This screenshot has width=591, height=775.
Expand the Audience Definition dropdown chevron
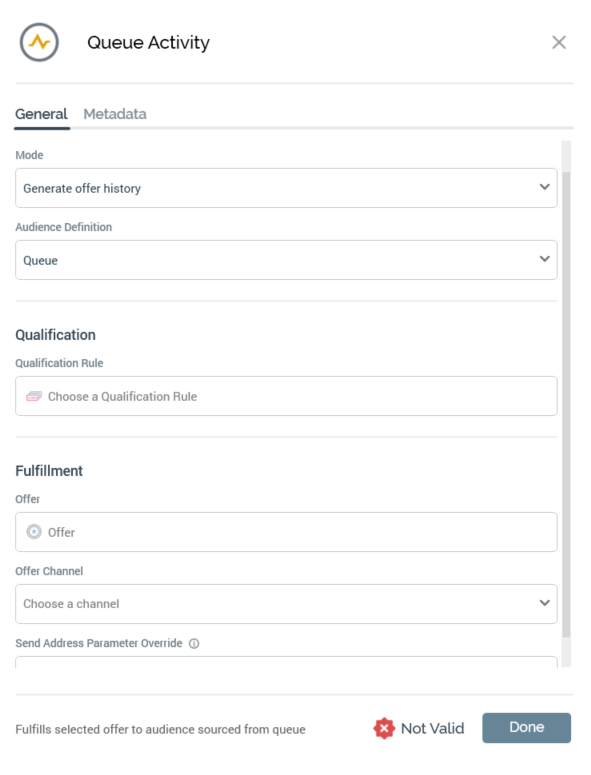[x=545, y=259]
